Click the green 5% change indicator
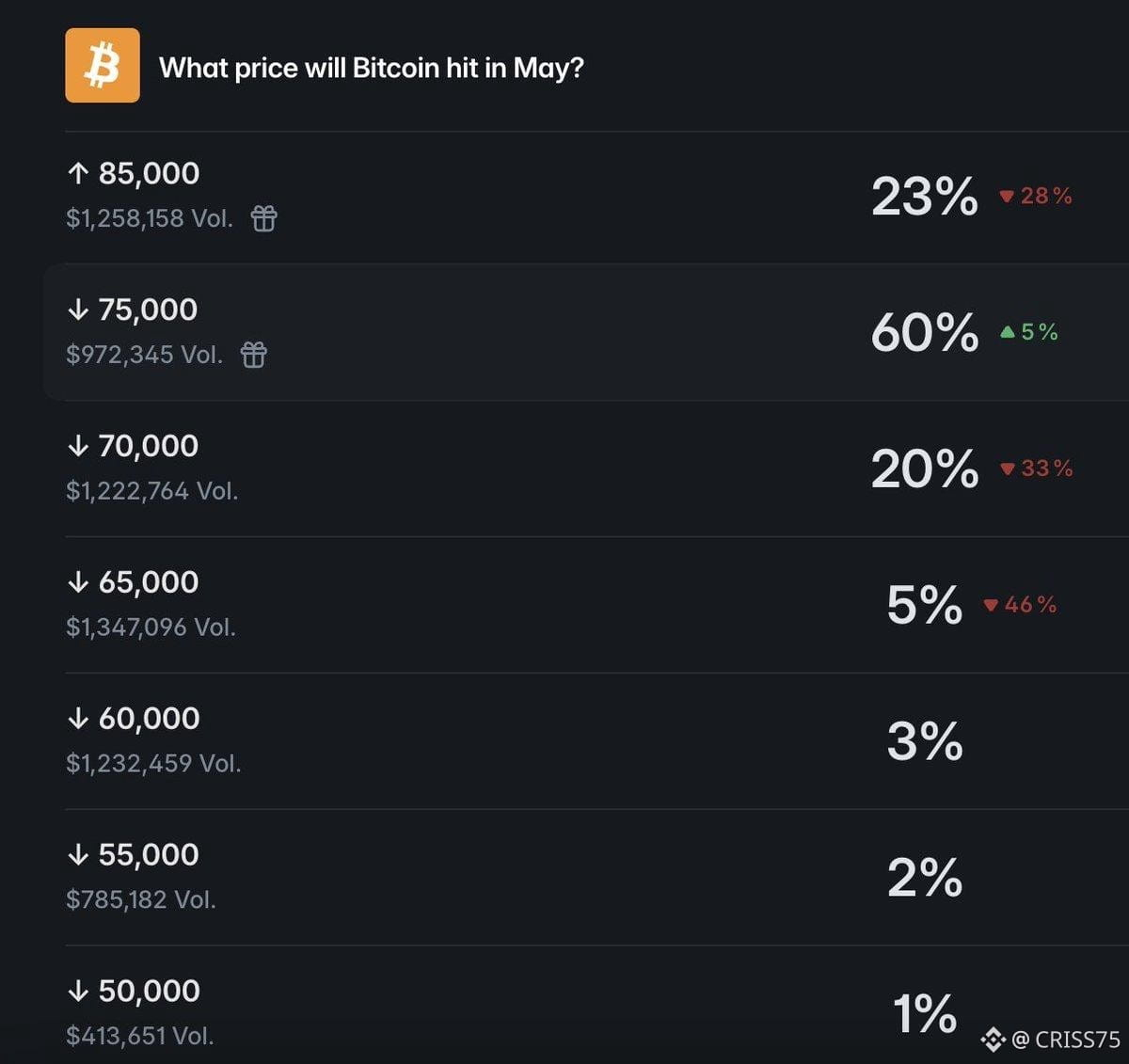Viewport: 1129px width, 1064px height. (x=1029, y=332)
